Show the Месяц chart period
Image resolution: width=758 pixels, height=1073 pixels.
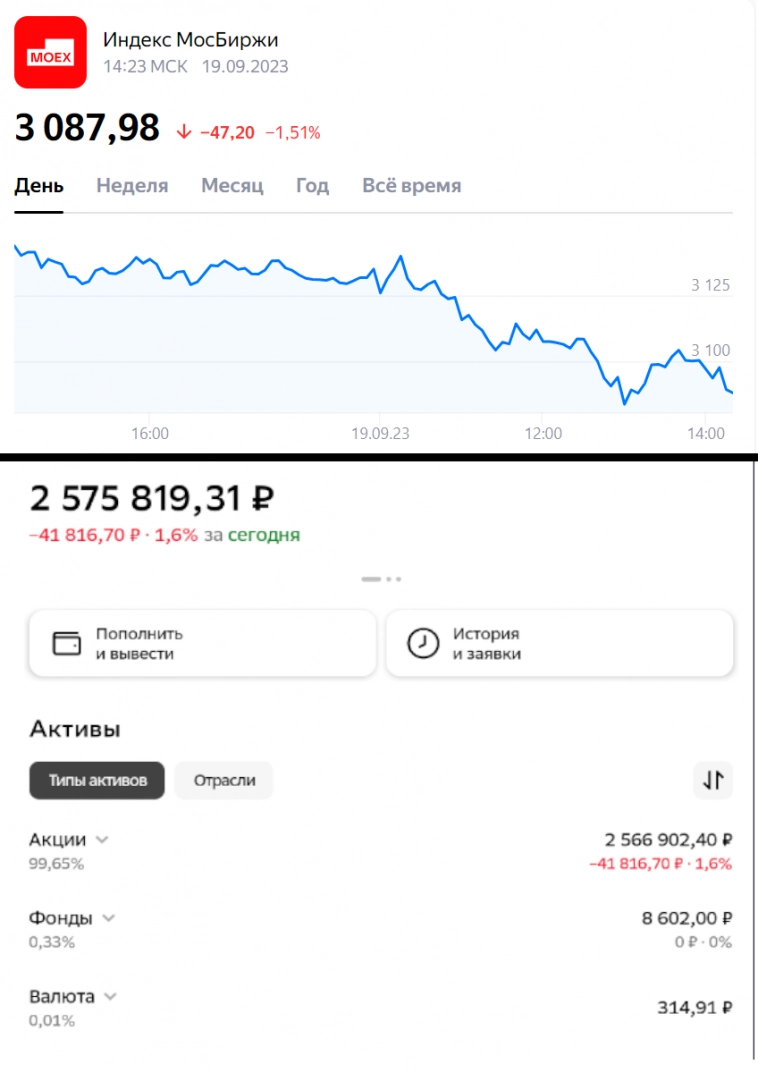click(x=232, y=186)
